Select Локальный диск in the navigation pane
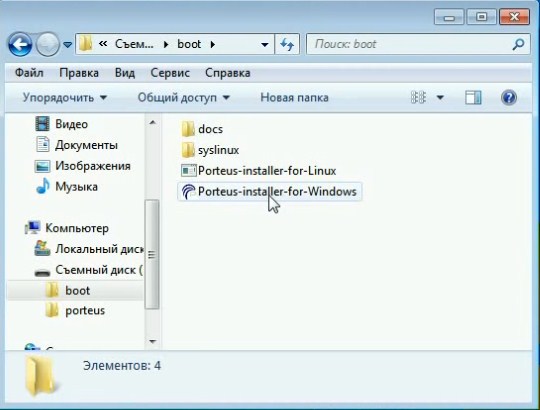 [x=100, y=249]
